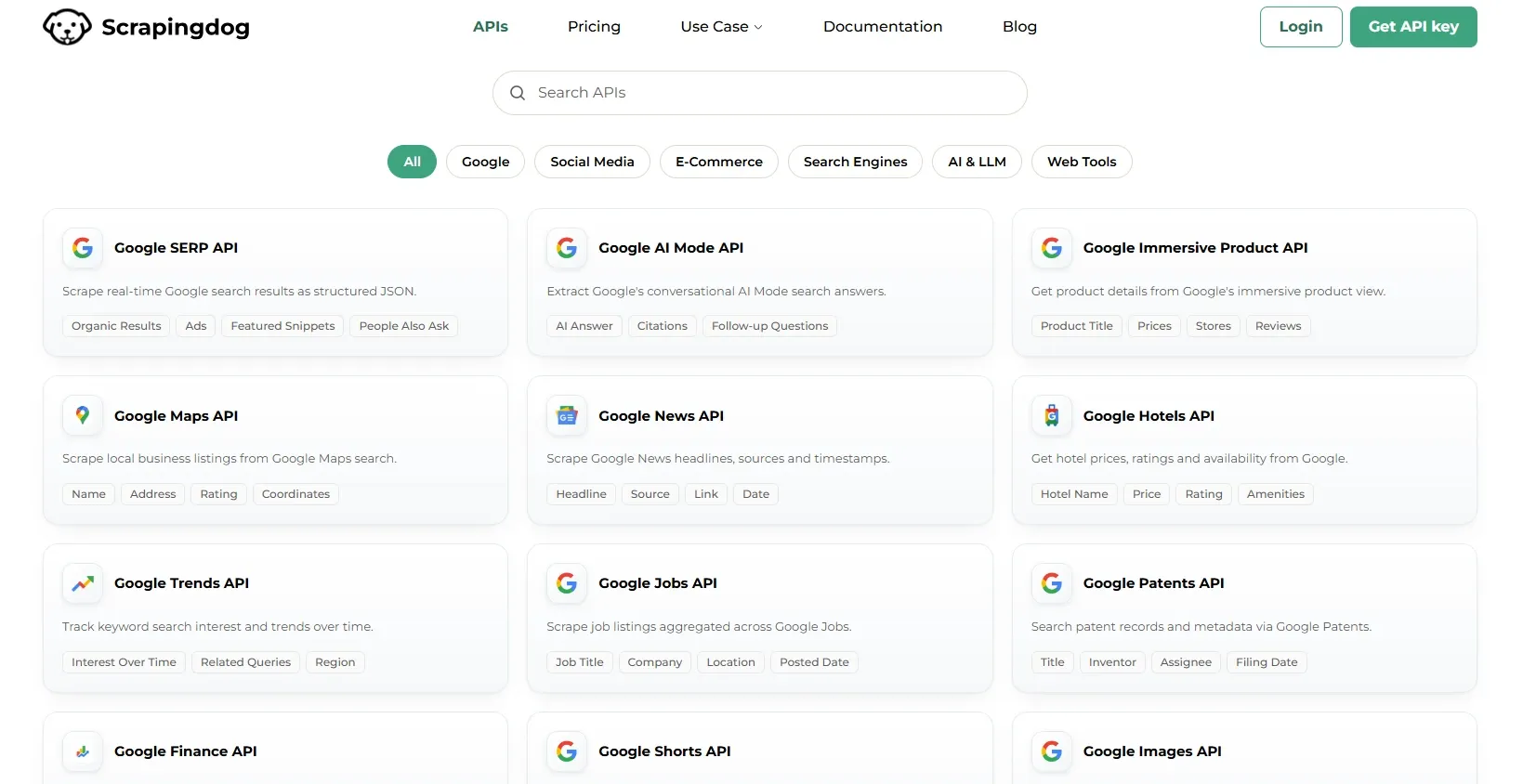Image resolution: width=1536 pixels, height=784 pixels.
Task: Click the Google Trends arrow icon
Action: (x=83, y=583)
